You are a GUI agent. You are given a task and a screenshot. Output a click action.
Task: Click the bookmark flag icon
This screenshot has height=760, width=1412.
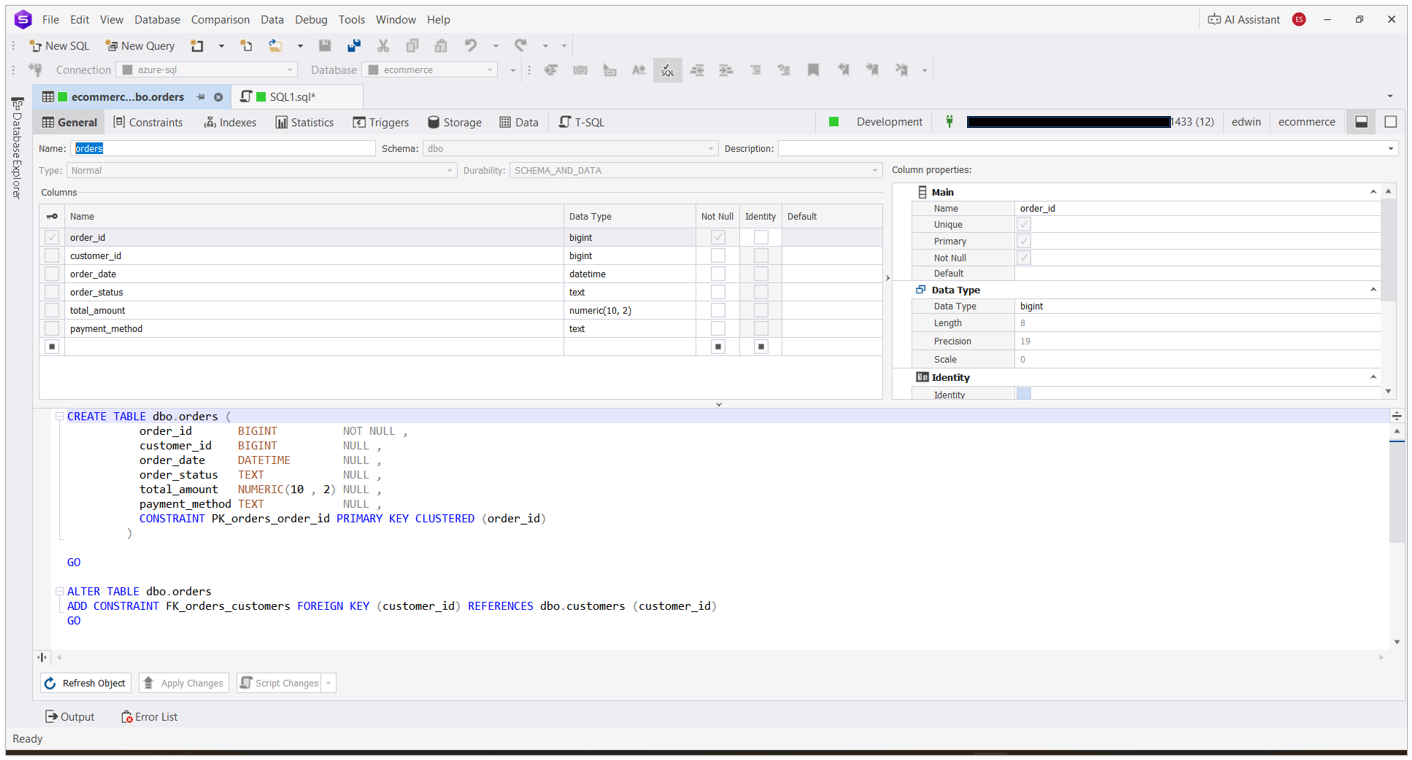click(813, 70)
